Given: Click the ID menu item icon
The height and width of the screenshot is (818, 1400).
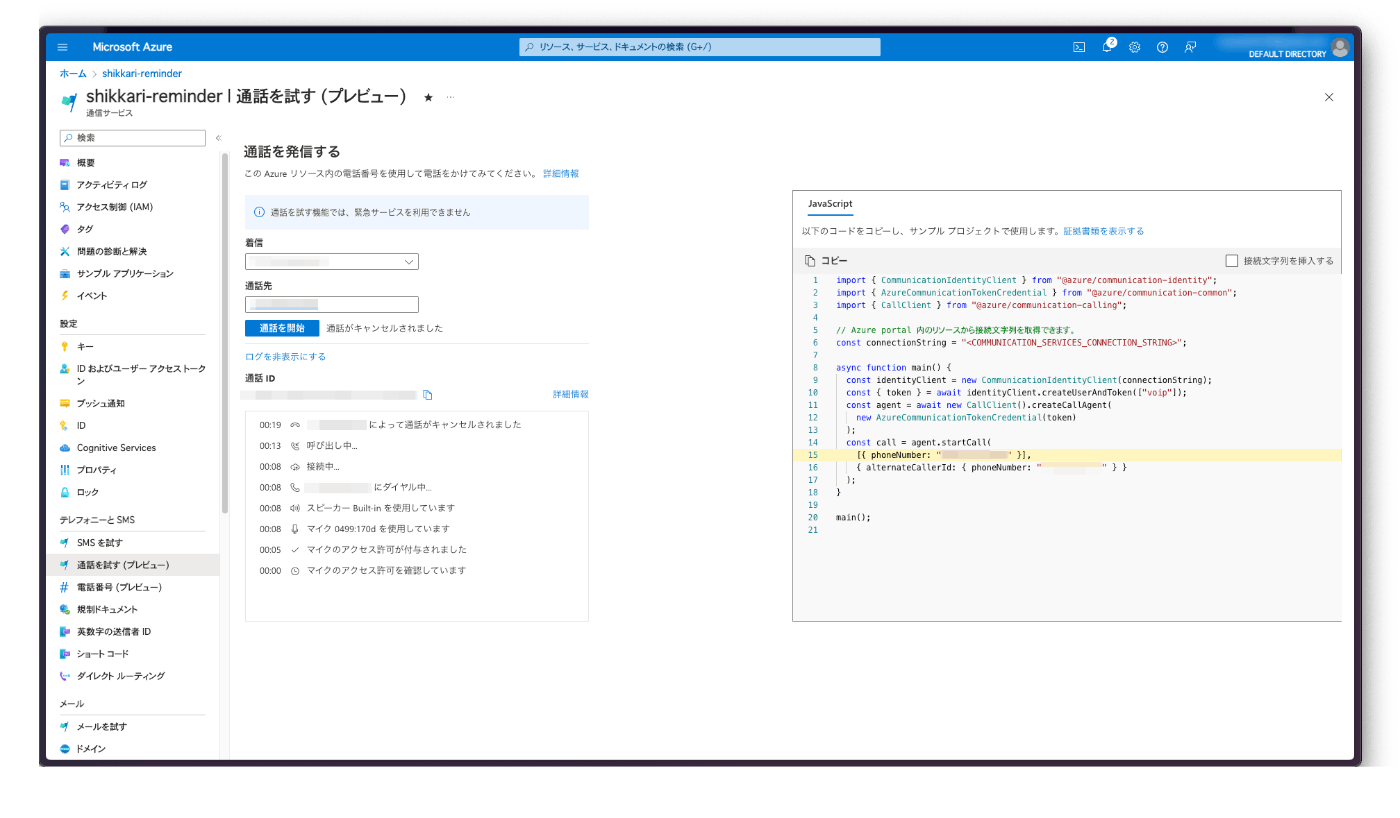Looking at the screenshot, I should [65, 426].
